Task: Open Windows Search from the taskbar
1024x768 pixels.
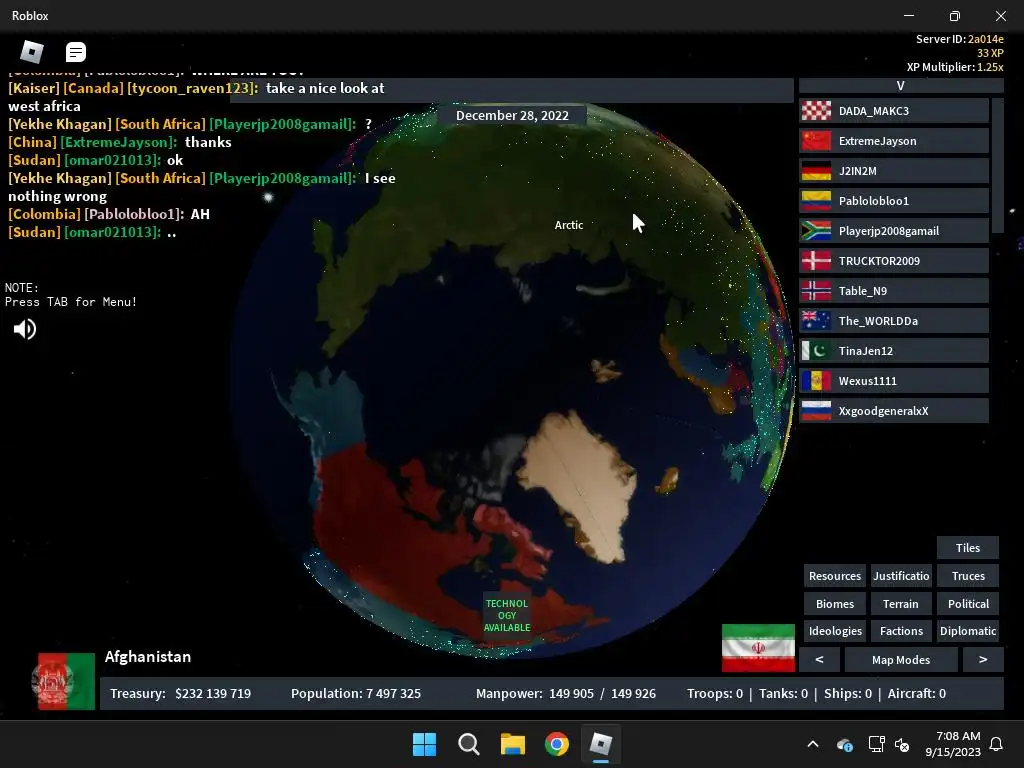Action: pyautogui.click(x=469, y=744)
